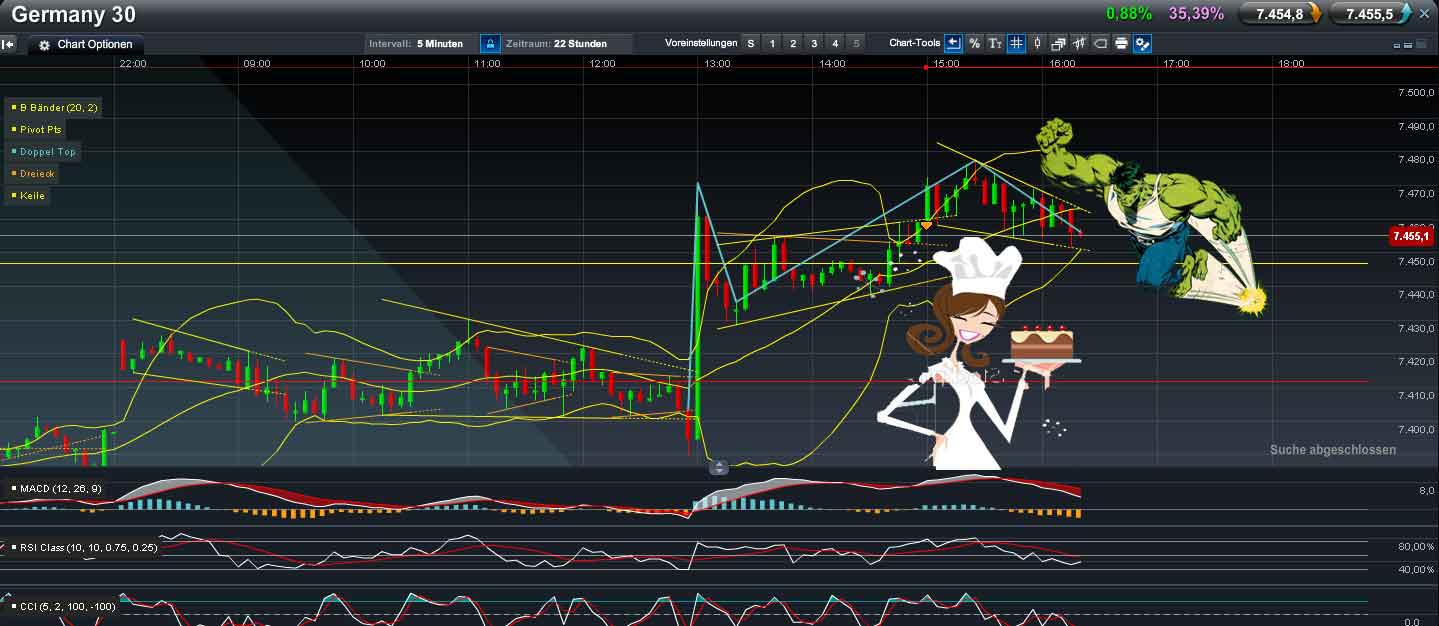1439x626 pixels.
Task: Click the sell price 7.454,8 button
Action: (x=1280, y=14)
